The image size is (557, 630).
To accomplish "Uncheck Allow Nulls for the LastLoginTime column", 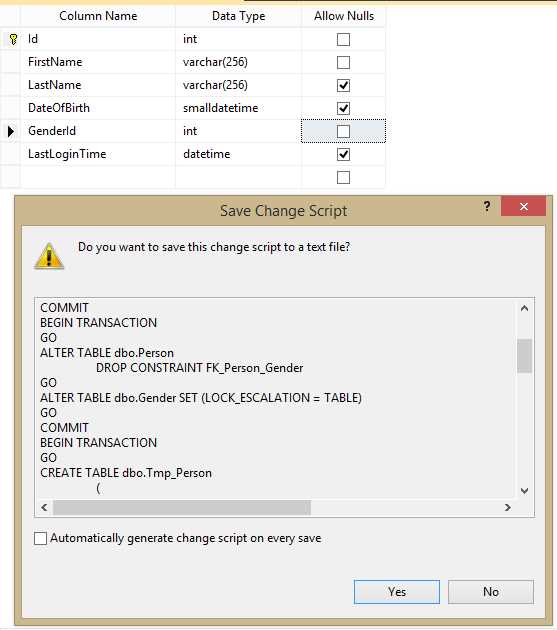I will (x=343, y=154).
